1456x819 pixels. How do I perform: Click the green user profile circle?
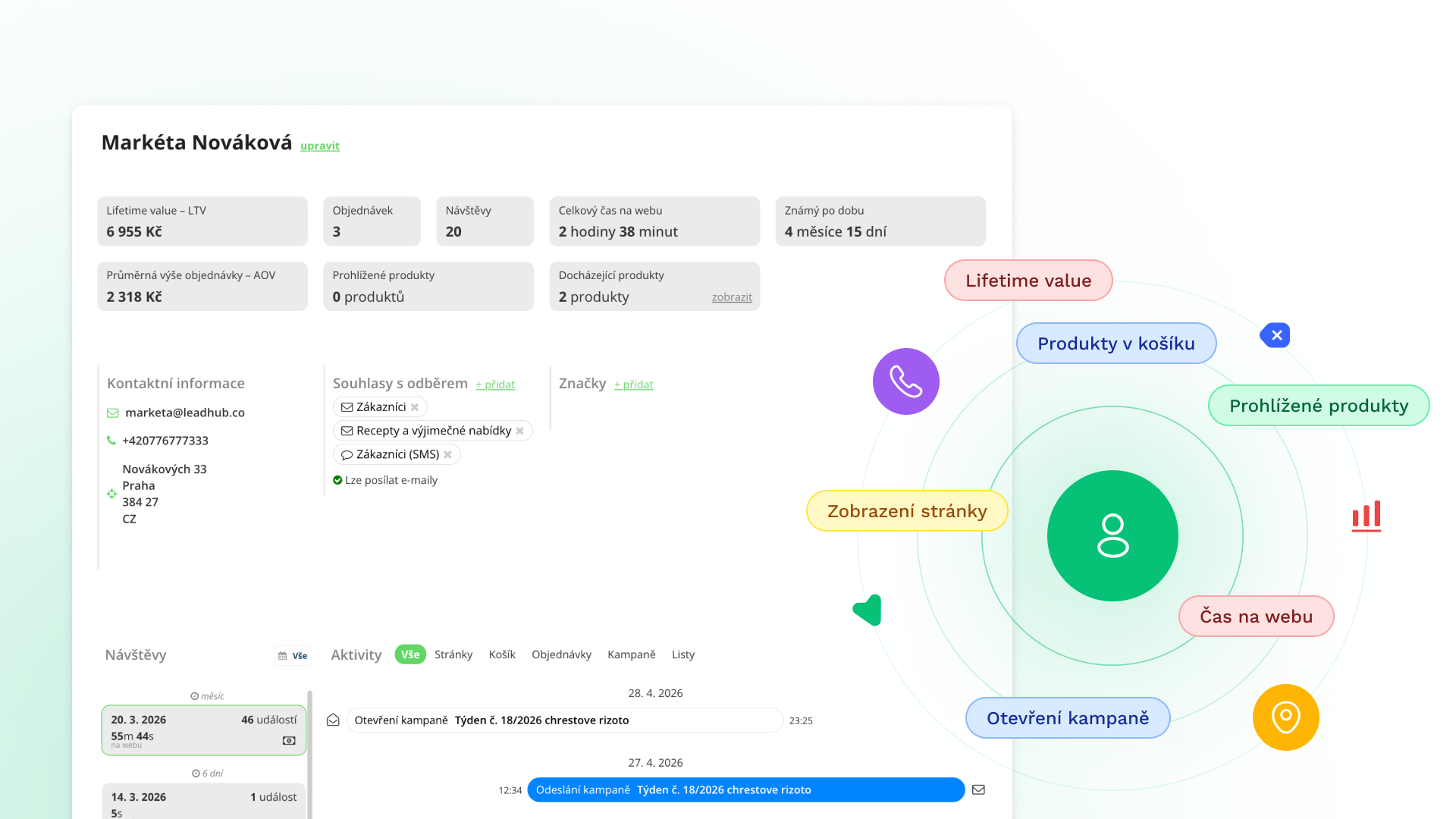click(x=1112, y=536)
